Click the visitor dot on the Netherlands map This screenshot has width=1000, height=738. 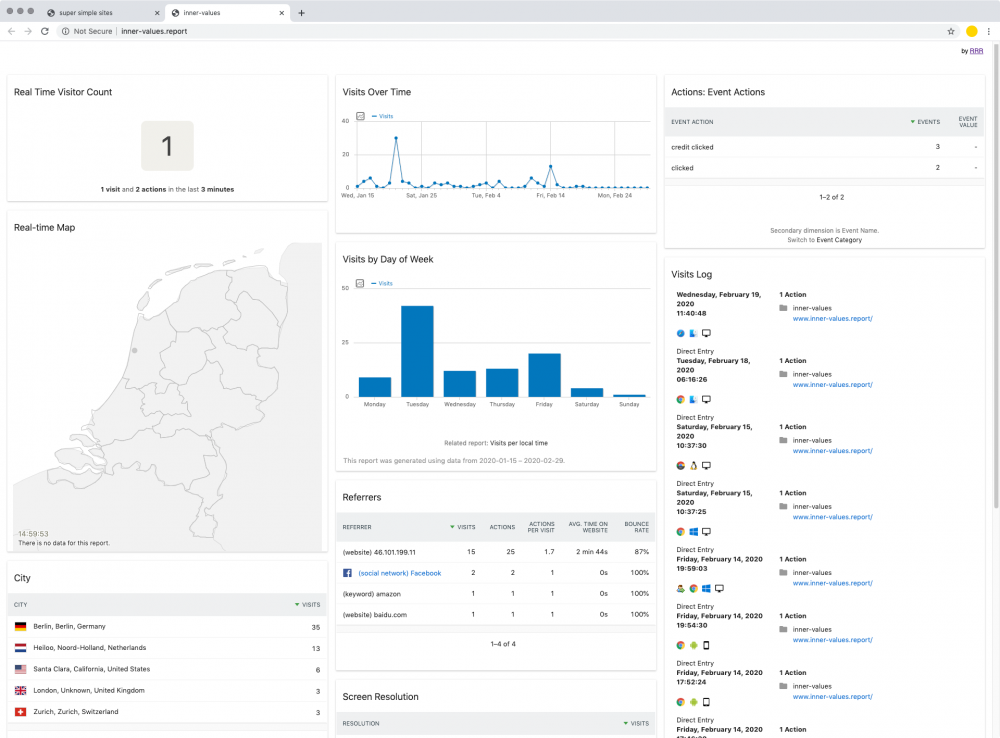click(x=135, y=350)
